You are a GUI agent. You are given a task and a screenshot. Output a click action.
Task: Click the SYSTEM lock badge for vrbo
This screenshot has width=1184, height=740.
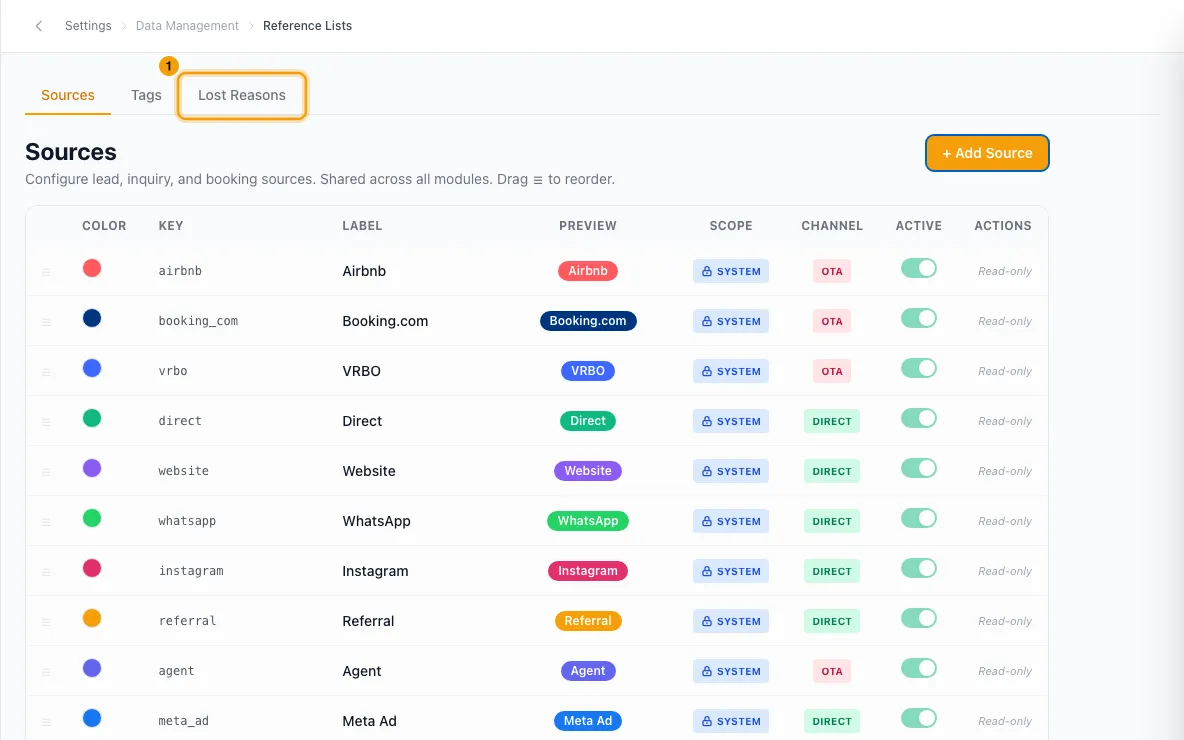(731, 372)
